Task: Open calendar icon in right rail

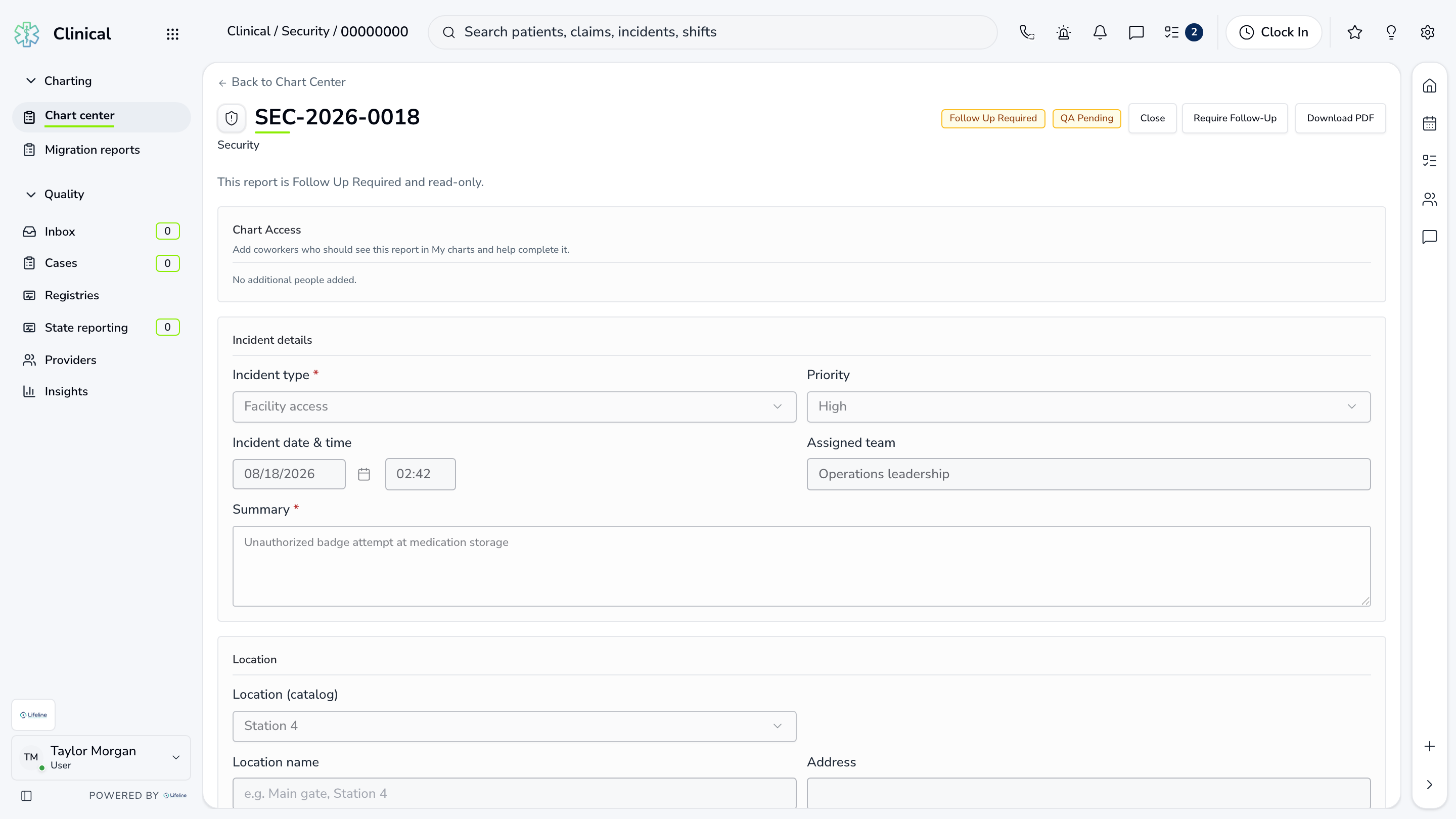Action: tap(1429, 123)
